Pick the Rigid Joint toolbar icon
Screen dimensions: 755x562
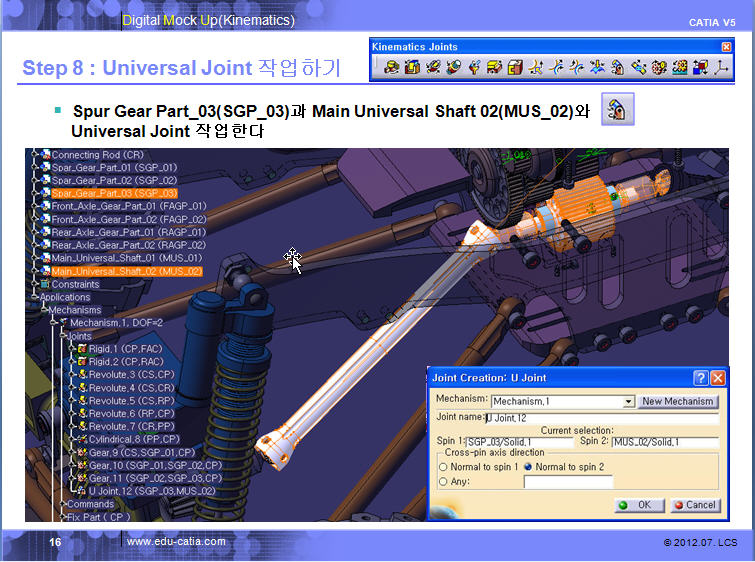click(515, 68)
